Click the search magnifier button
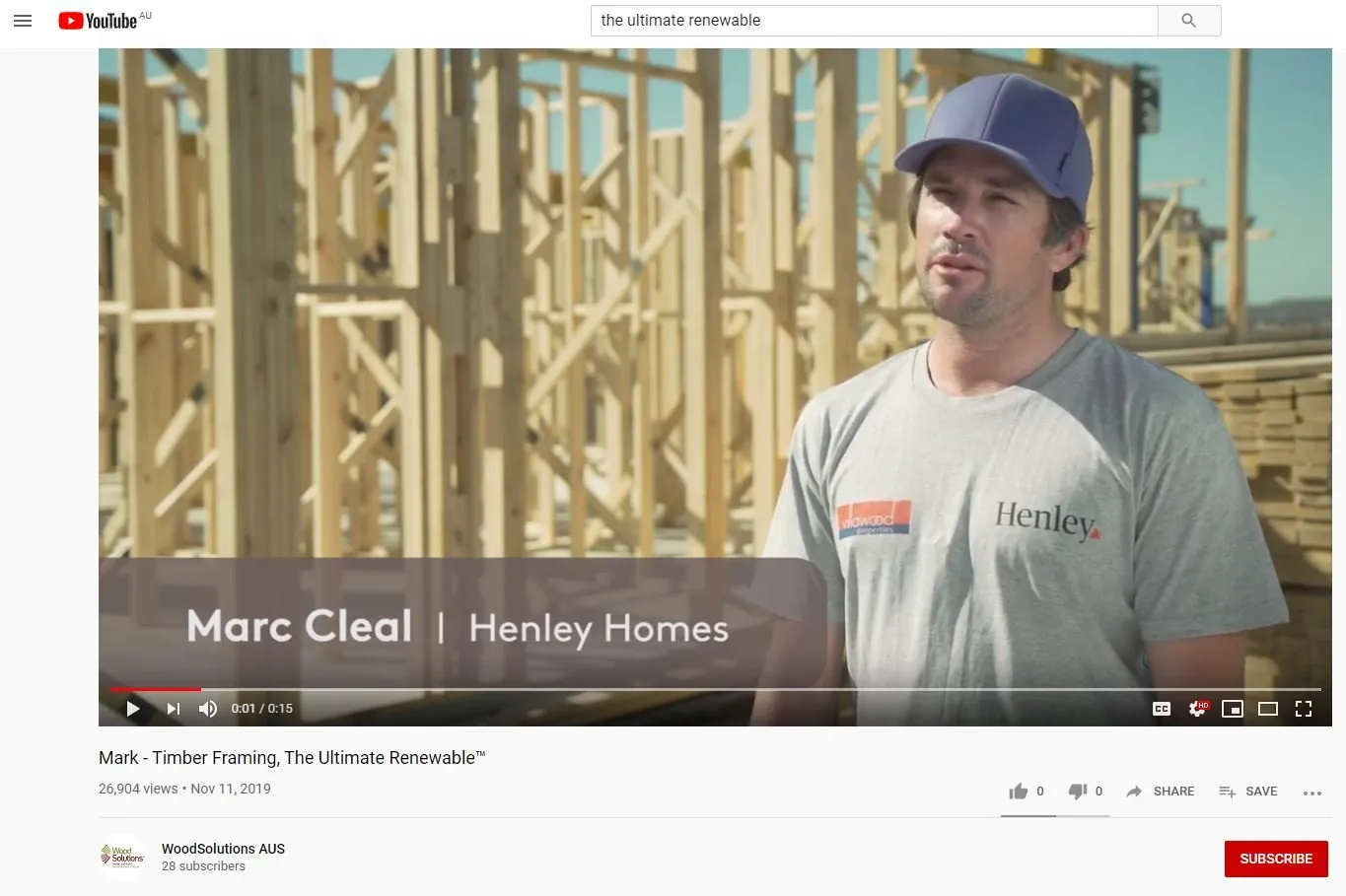The height and width of the screenshot is (896, 1346). coord(1189,21)
